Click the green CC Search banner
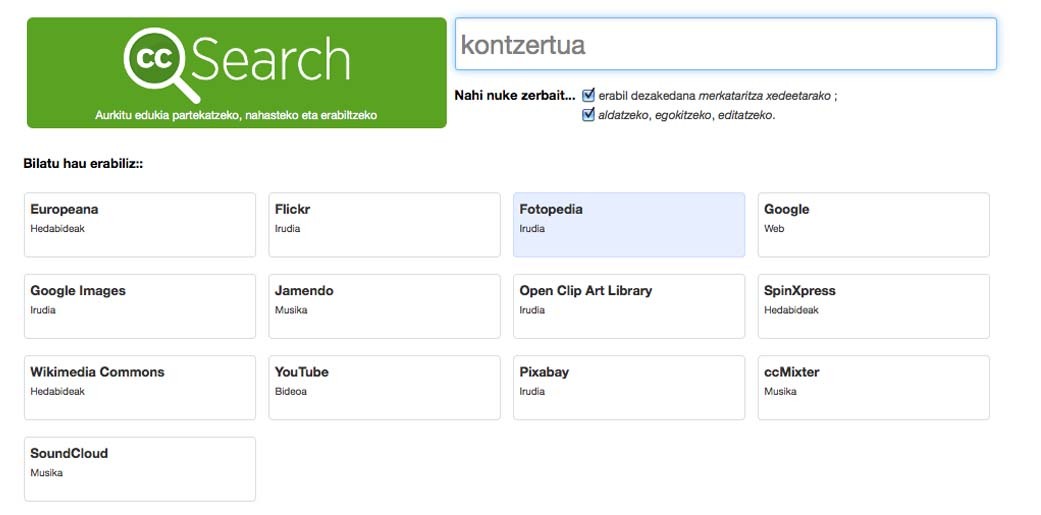The image size is (1041, 515). 237,73
